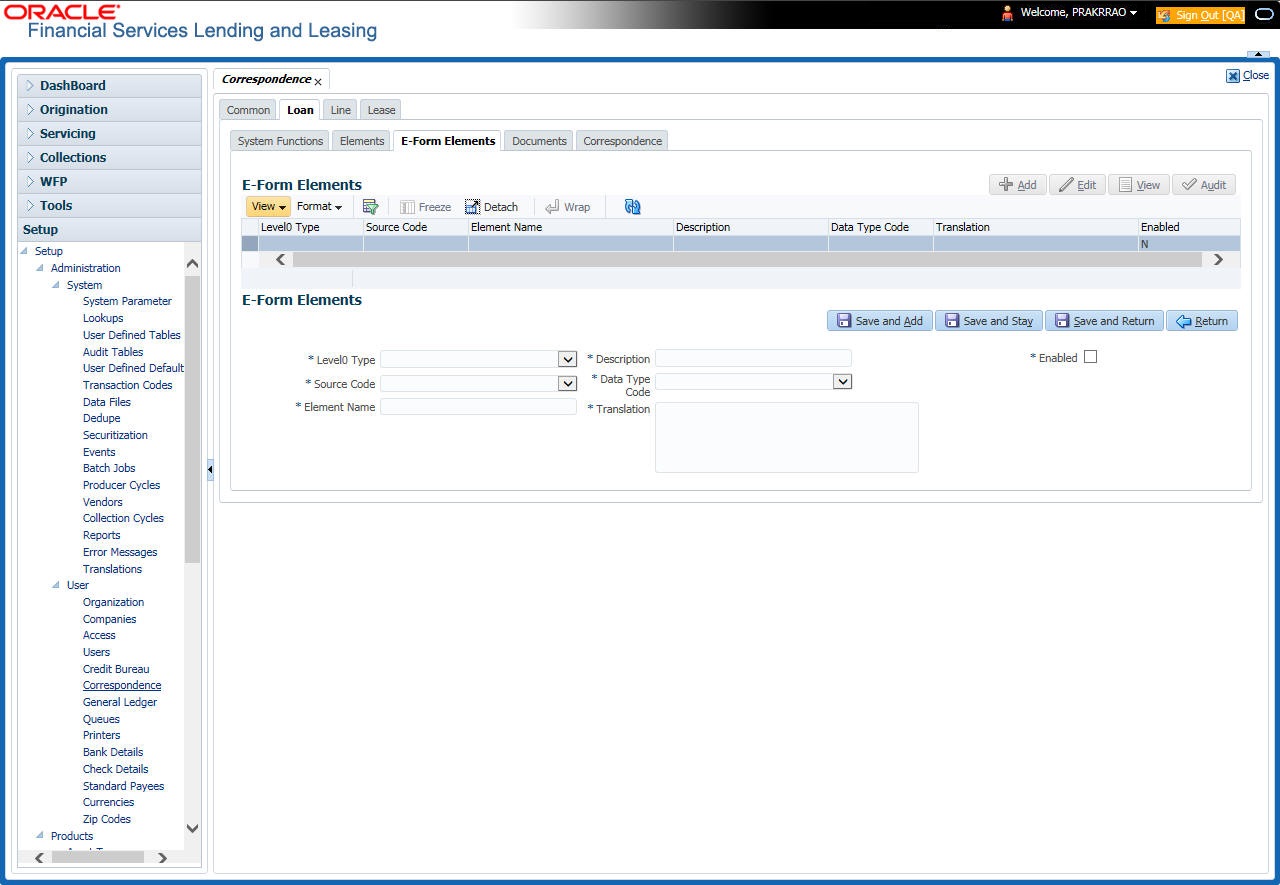Viewport: 1280px width, 885px height.
Task: Open the Elements sub-tab
Action: coord(362,141)
